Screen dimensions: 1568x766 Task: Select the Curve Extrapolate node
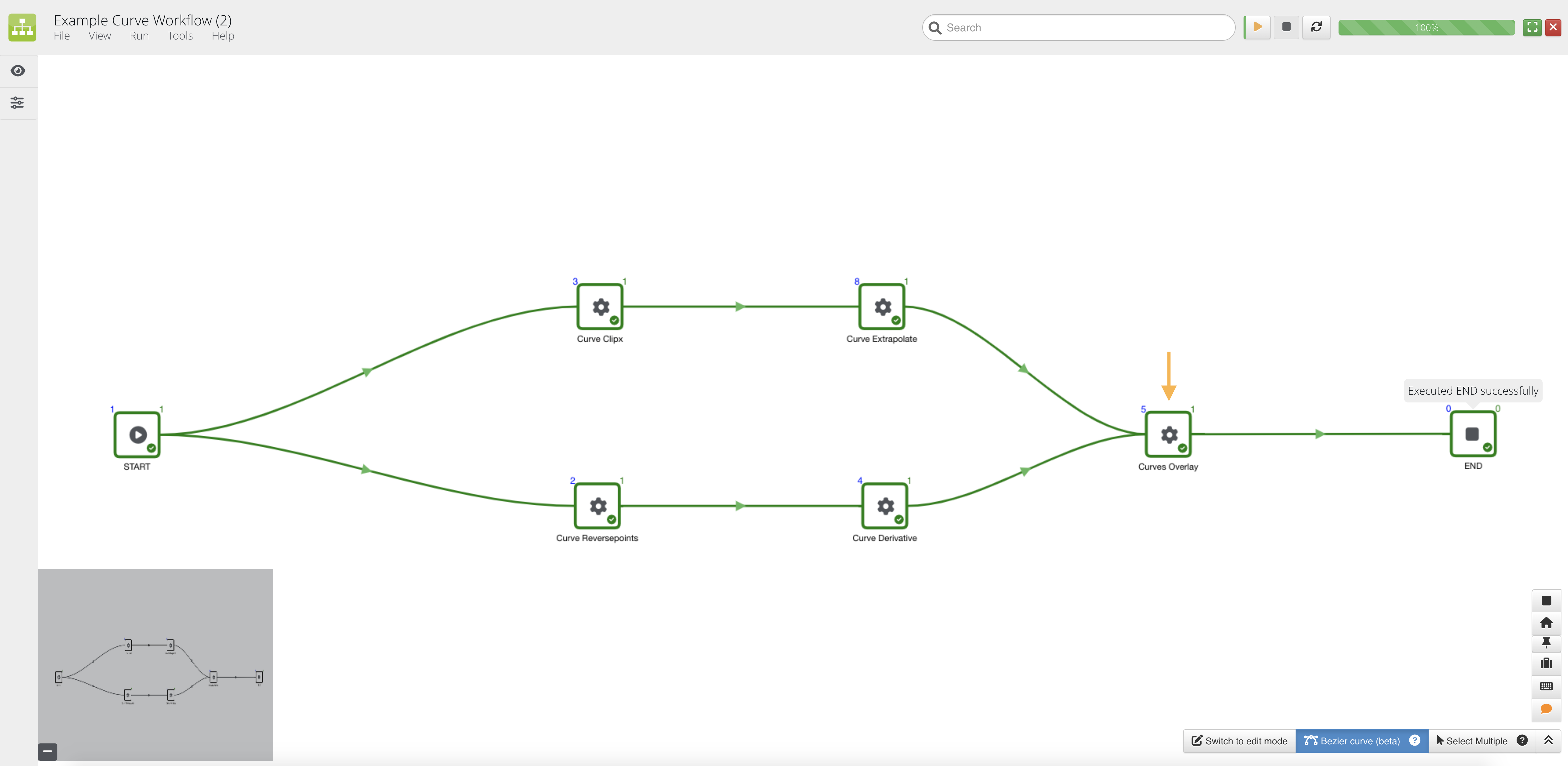click(882, 306)
